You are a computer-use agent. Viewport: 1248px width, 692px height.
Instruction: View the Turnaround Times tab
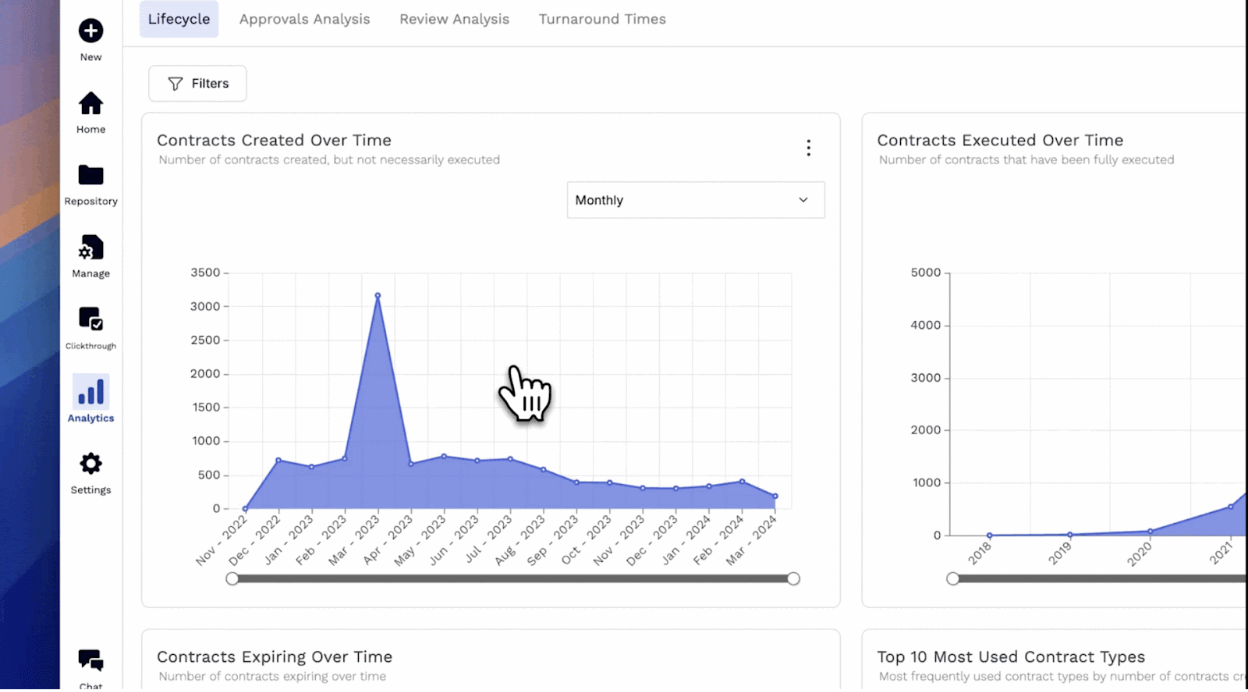602,19
